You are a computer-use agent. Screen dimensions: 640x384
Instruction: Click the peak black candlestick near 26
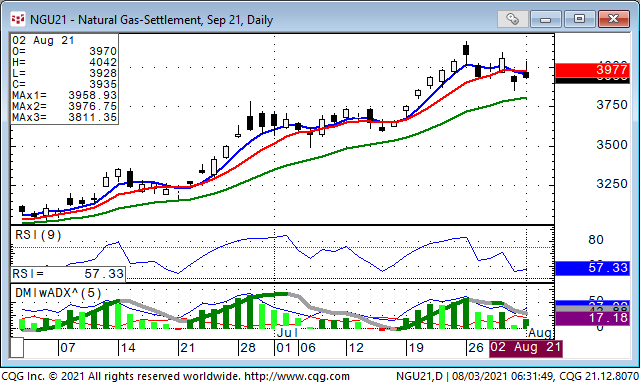(466, 50)
